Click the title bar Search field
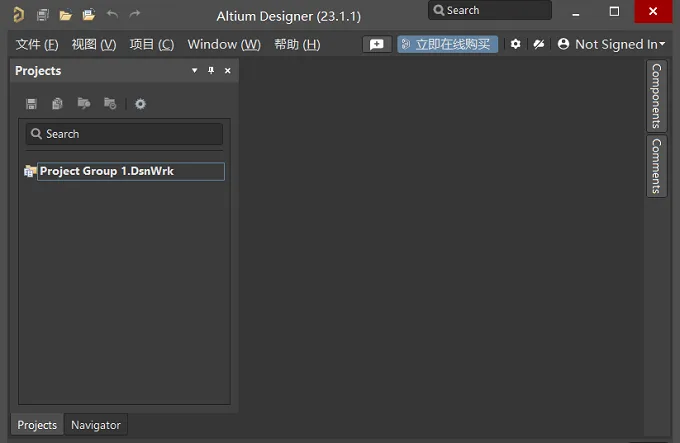Image resolution: width=680 pixels, height=443 pixels. click(x=490, y=10)
